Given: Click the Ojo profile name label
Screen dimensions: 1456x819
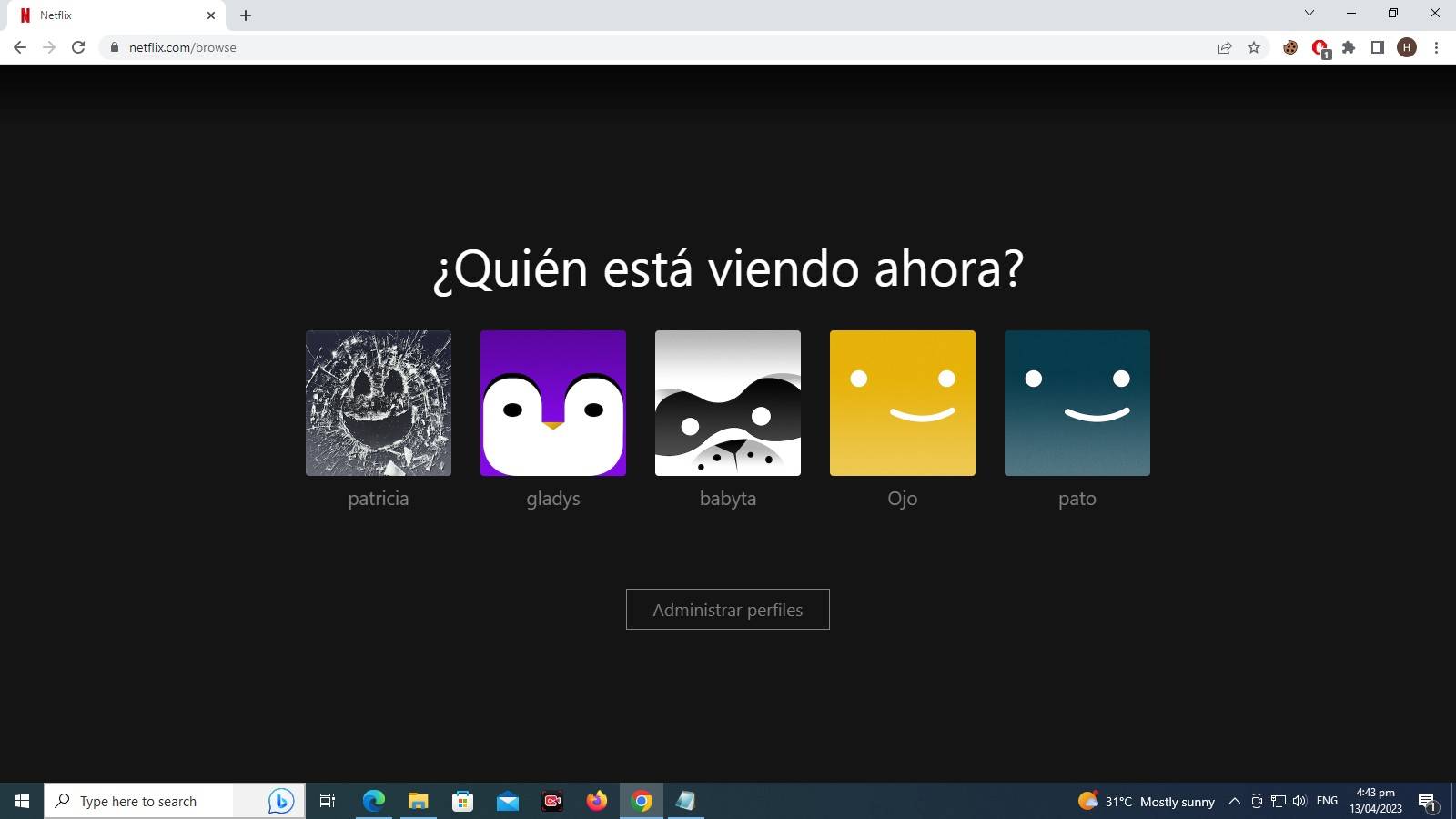Looking at the screenshot, I should [903, 499].
